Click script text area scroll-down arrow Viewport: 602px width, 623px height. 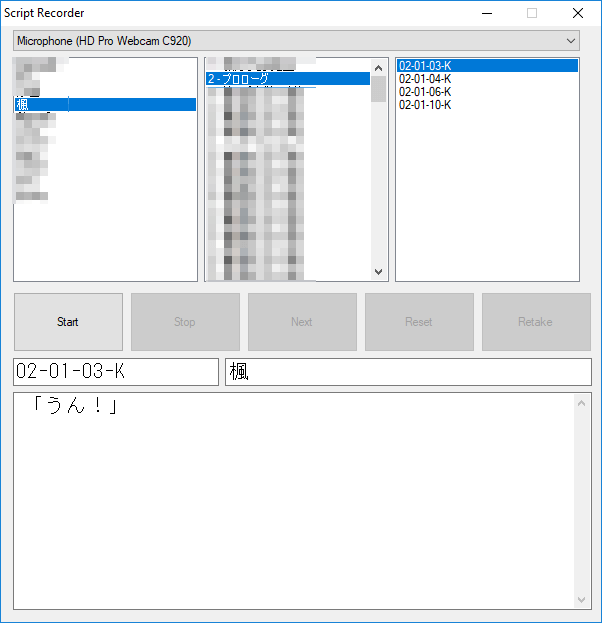point(583,600)
